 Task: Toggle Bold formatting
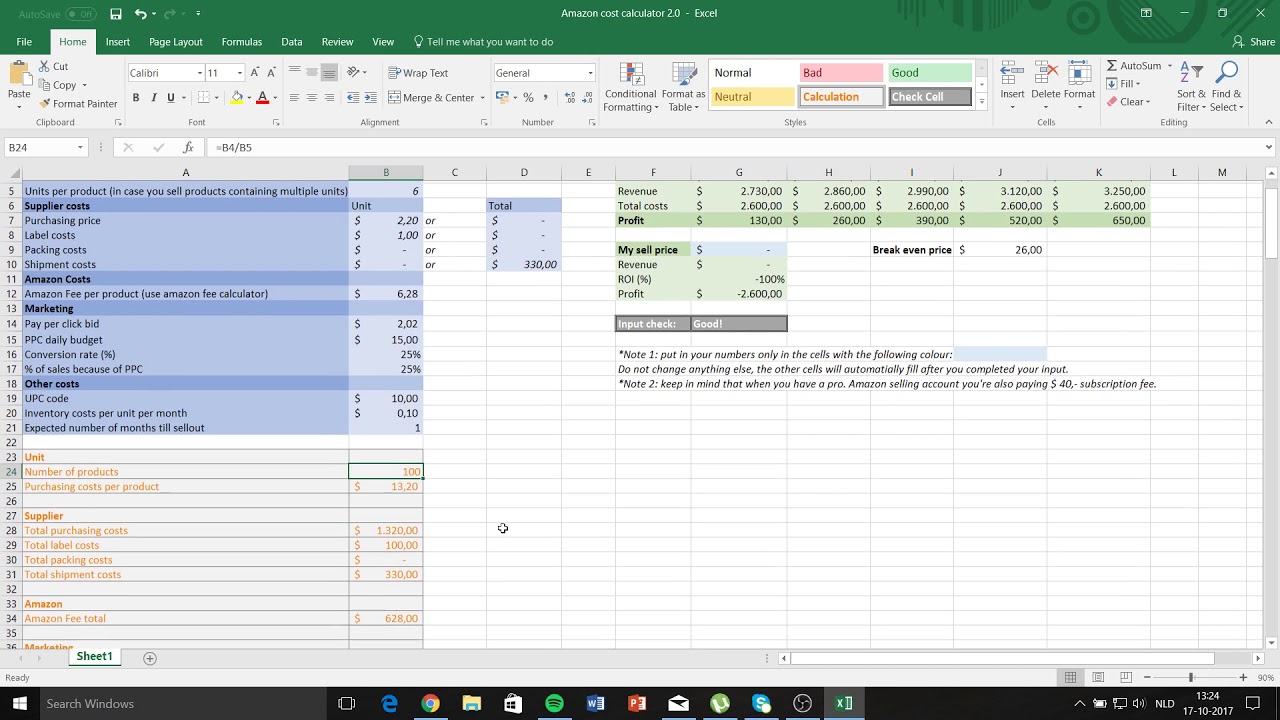click(135, 98)
